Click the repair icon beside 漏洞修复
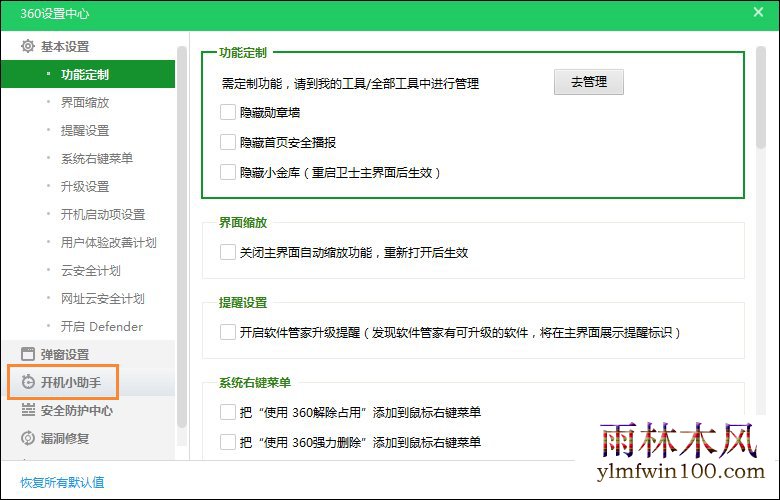The height and width of the screenshot is (500, 780). coord(28,438)
